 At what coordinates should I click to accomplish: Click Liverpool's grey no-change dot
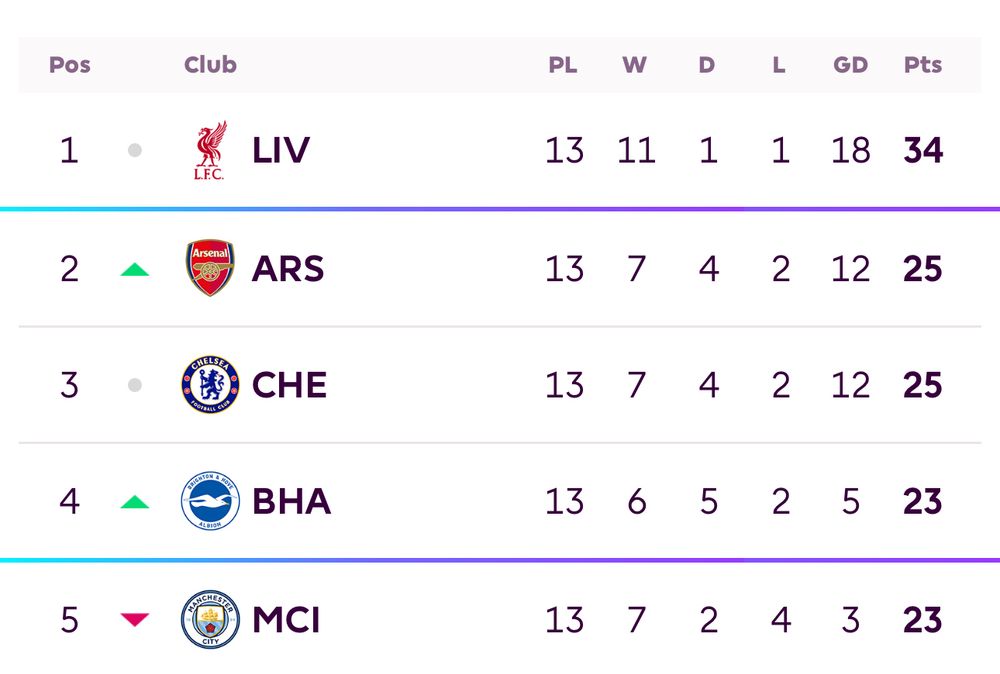[135, 150]
